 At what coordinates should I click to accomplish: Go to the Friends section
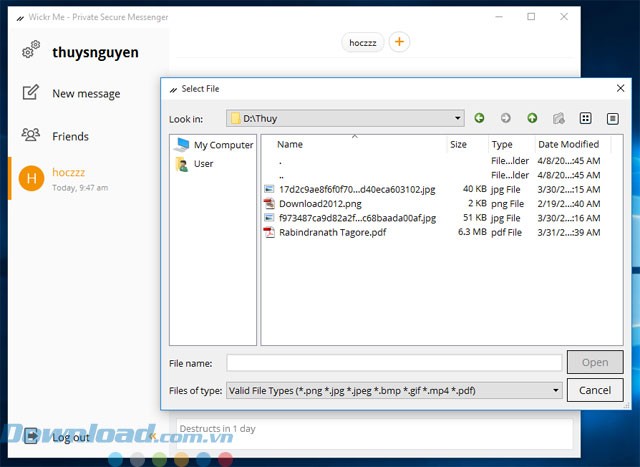point(70,136)
